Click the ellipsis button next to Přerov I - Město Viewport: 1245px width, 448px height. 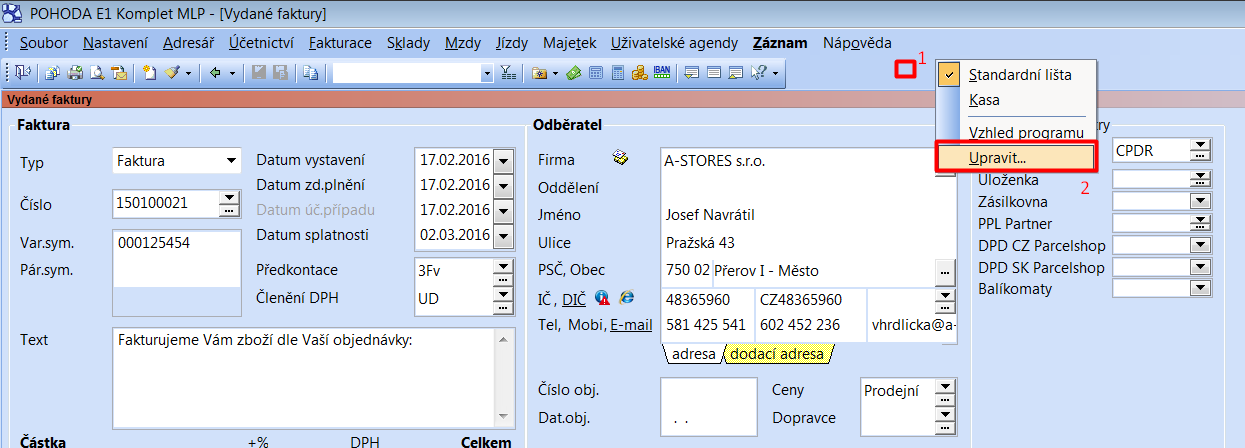943,271
